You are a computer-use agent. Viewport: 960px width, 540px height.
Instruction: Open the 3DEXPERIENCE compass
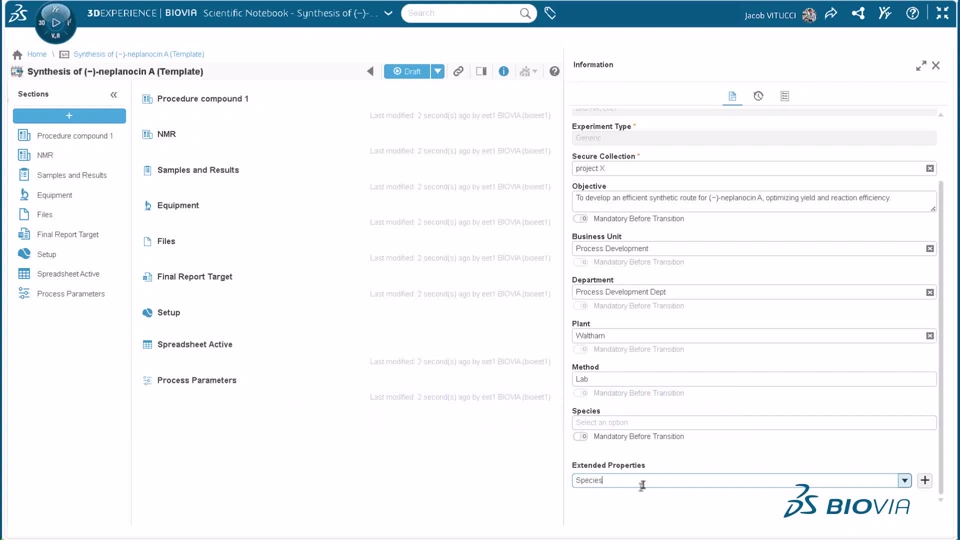point(56,22)
